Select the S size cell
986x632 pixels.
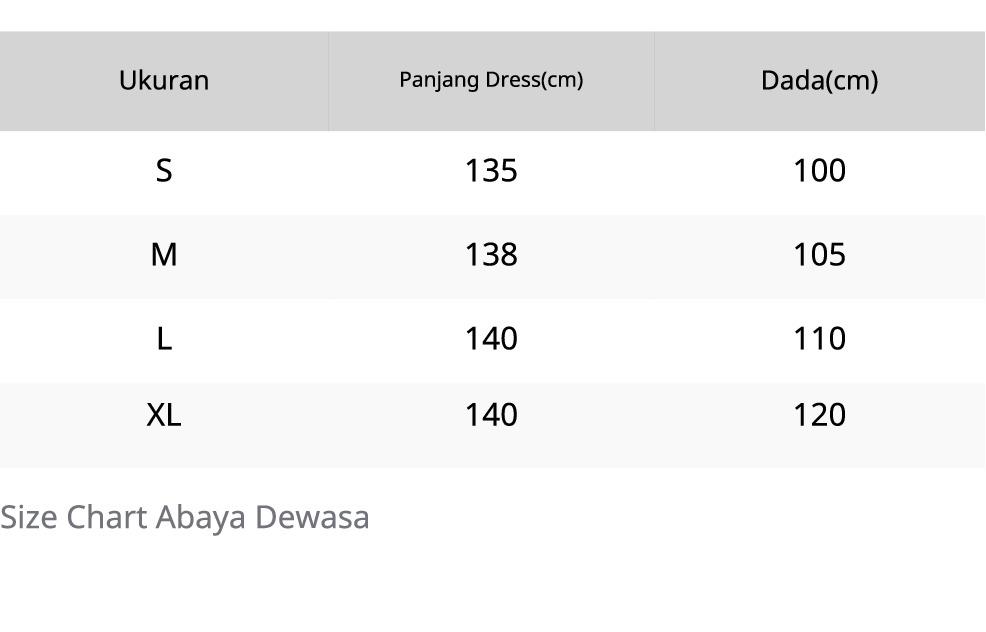[164, 171]
